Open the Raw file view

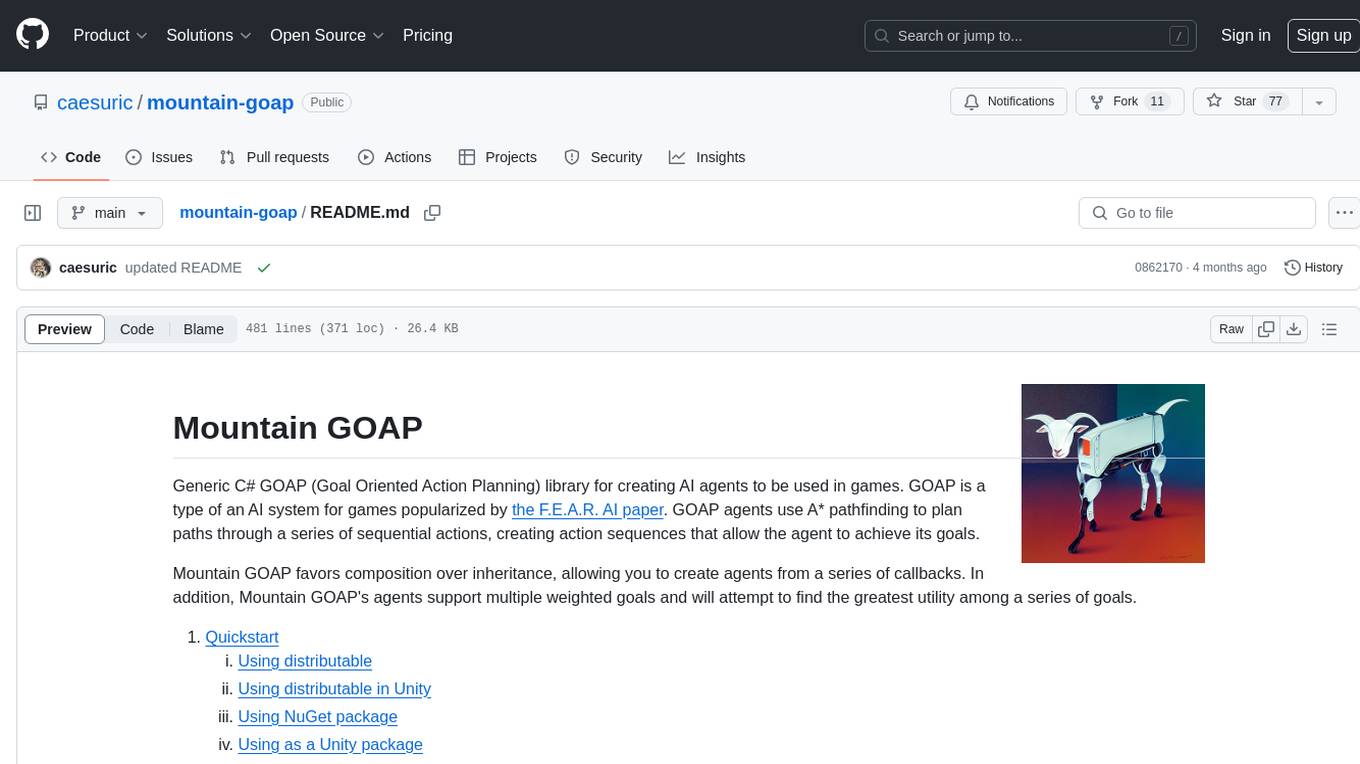(1231, 329)
